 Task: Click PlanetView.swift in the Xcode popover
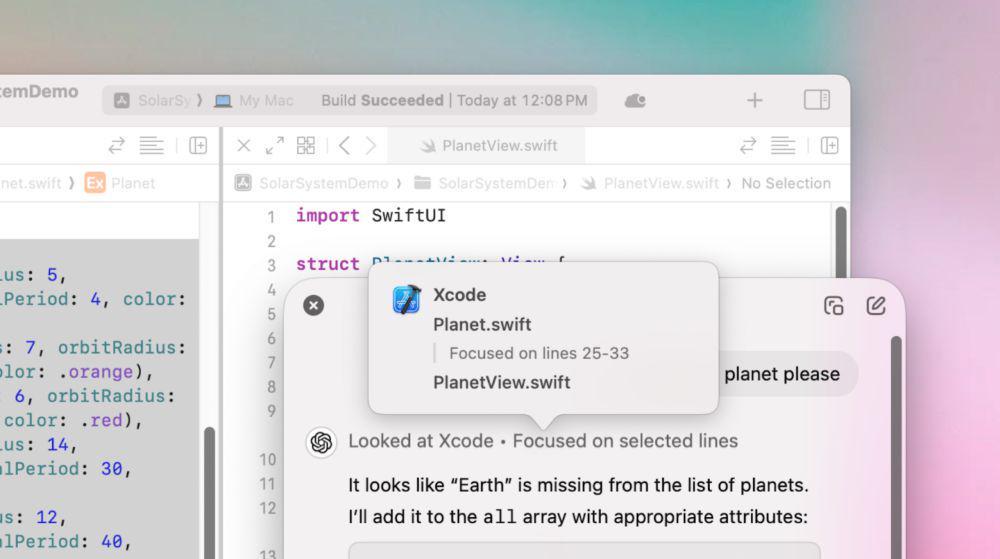pyautogui.click(x=501, y=382)
